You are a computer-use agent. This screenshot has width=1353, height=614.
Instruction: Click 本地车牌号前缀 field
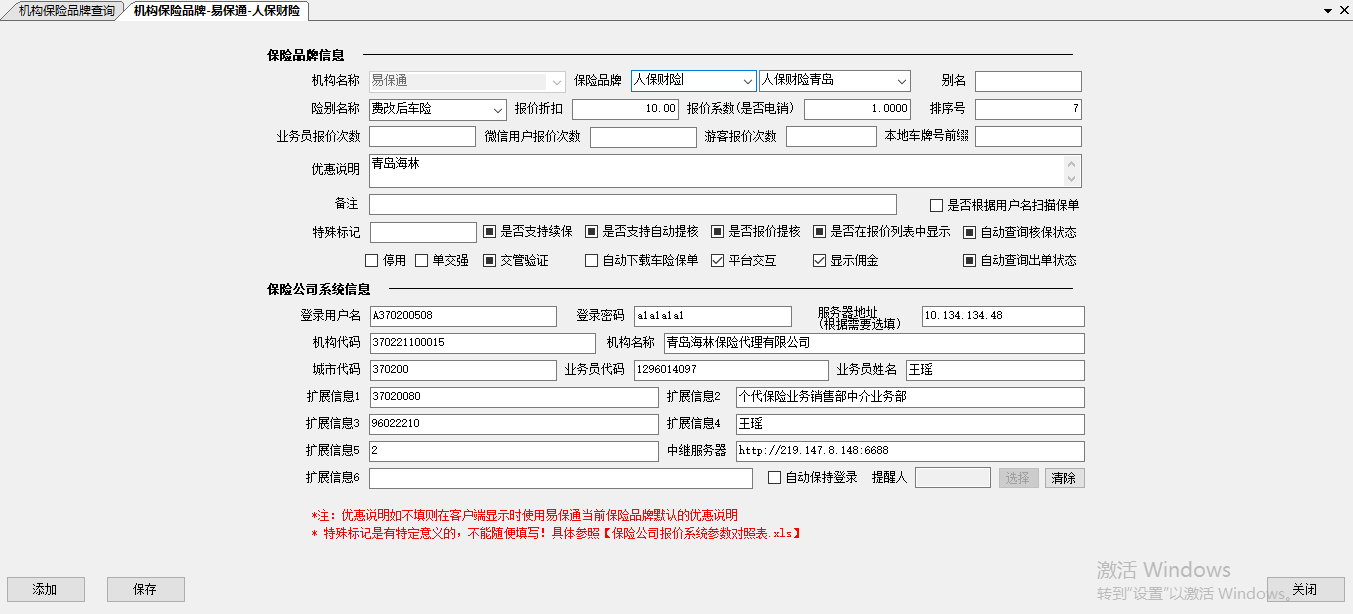(x=1028, y=137)
